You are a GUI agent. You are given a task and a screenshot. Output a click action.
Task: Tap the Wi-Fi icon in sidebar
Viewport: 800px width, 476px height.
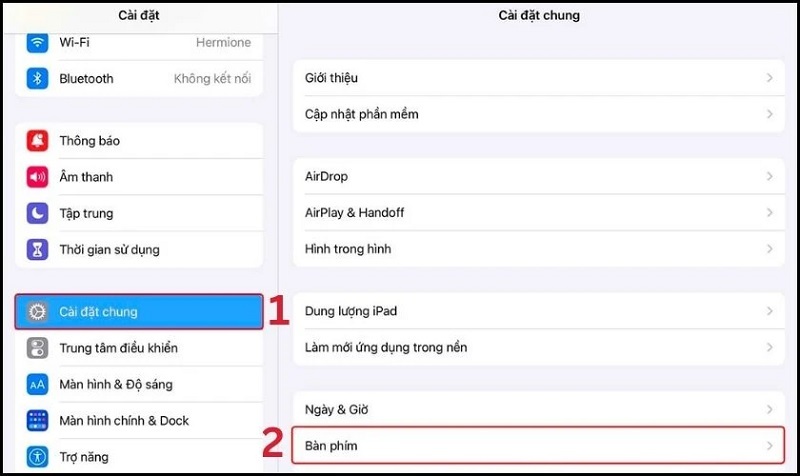(37, 42)
